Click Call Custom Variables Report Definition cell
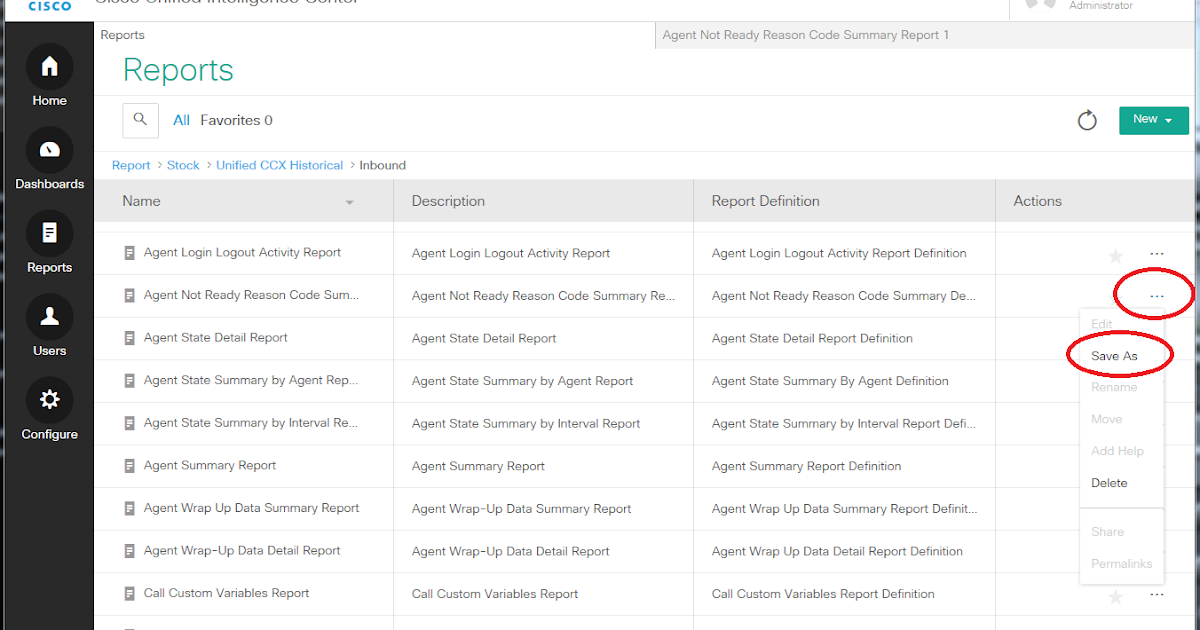 (x=823, y=594)
